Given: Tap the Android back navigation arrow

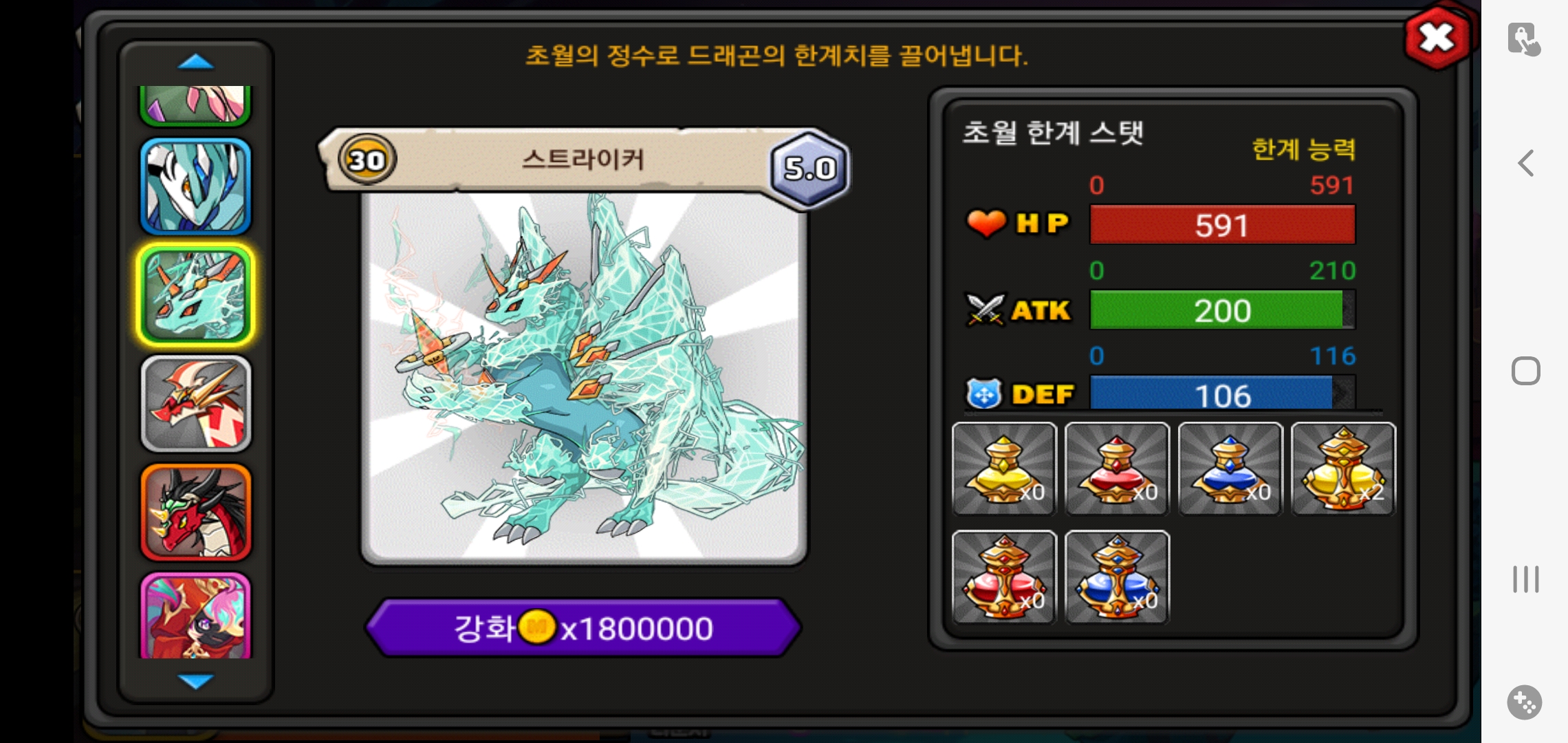Looking at the screenshot, I should [1525, 163].
